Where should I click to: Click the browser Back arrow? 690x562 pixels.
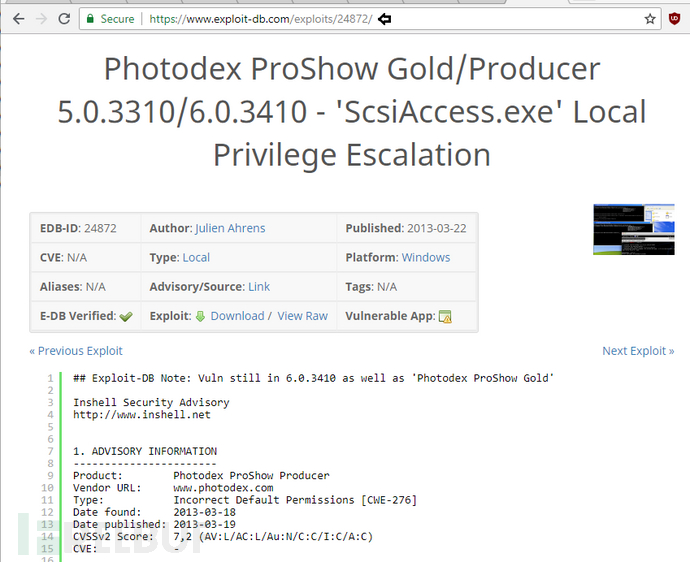pos(18,19)
